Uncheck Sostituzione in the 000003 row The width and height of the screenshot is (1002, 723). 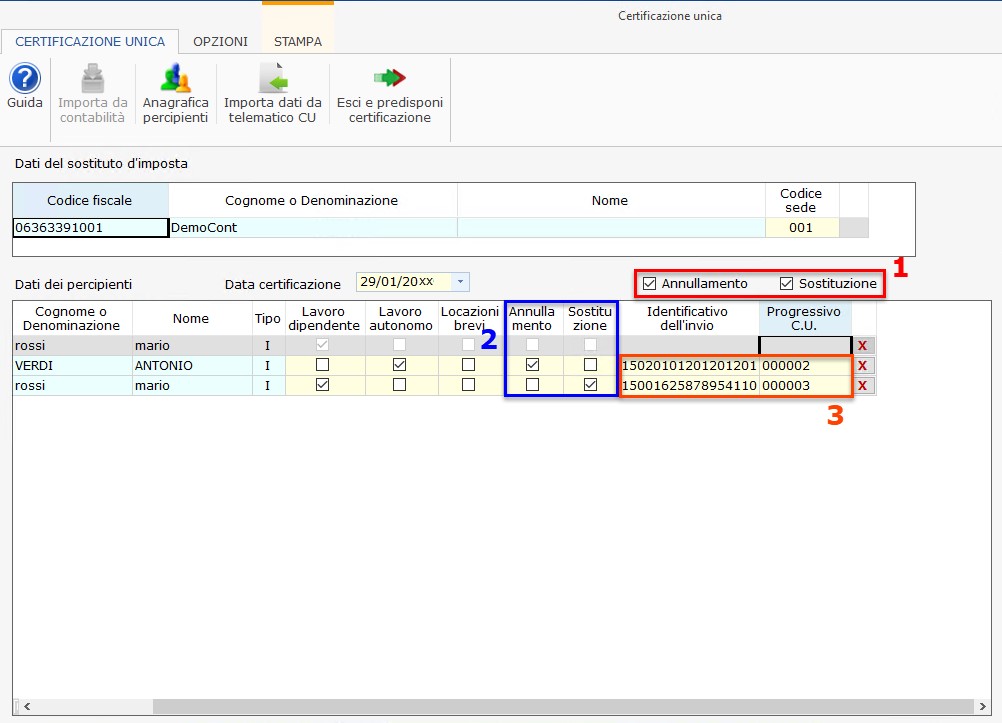click(590, 385)
